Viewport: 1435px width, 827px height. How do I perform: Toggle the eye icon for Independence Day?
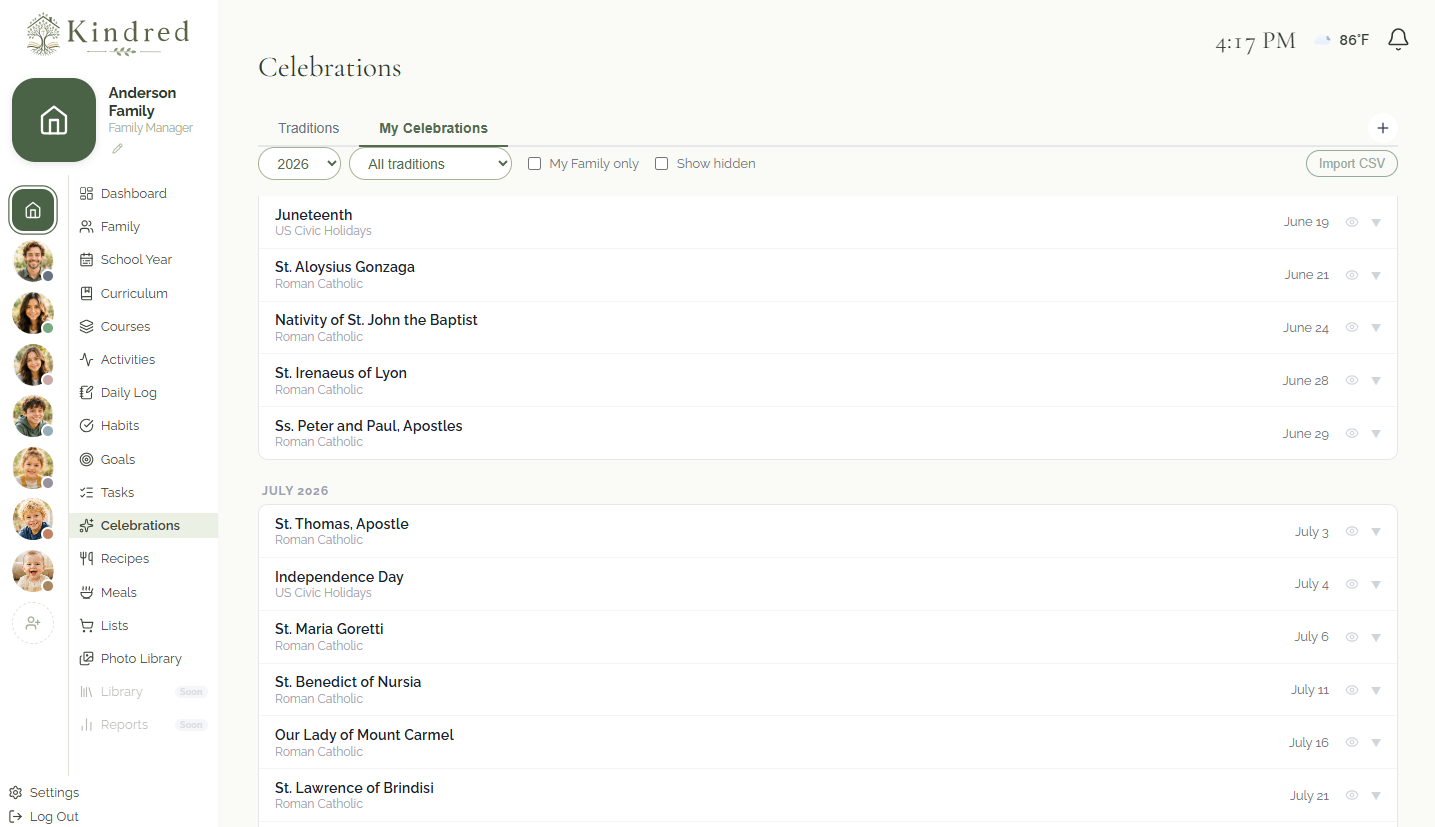(x=1352, y=583)
